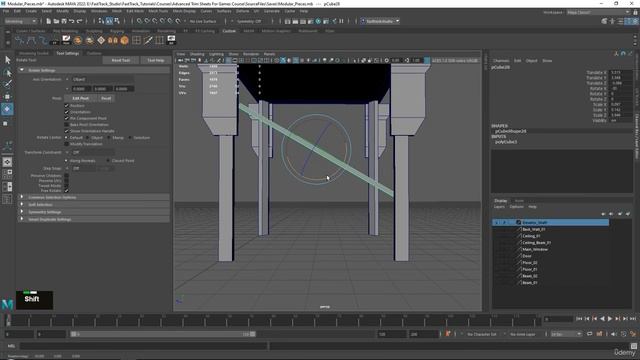Click first curve tool on Custom shelf
Screen dimensions: 640x360
(x=20, y=40)
